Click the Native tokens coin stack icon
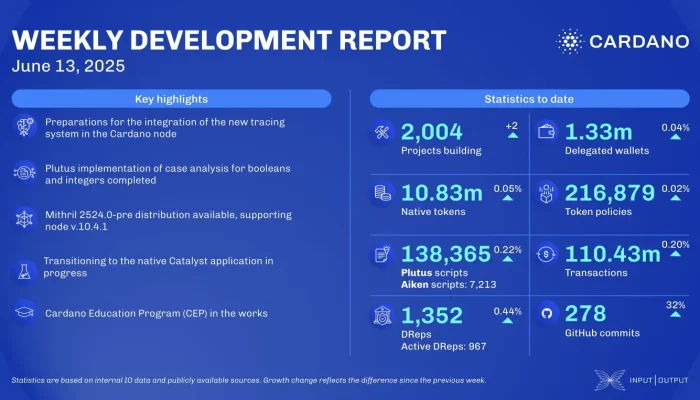This screenshot has height=400, width=700. tap(381, 192)
